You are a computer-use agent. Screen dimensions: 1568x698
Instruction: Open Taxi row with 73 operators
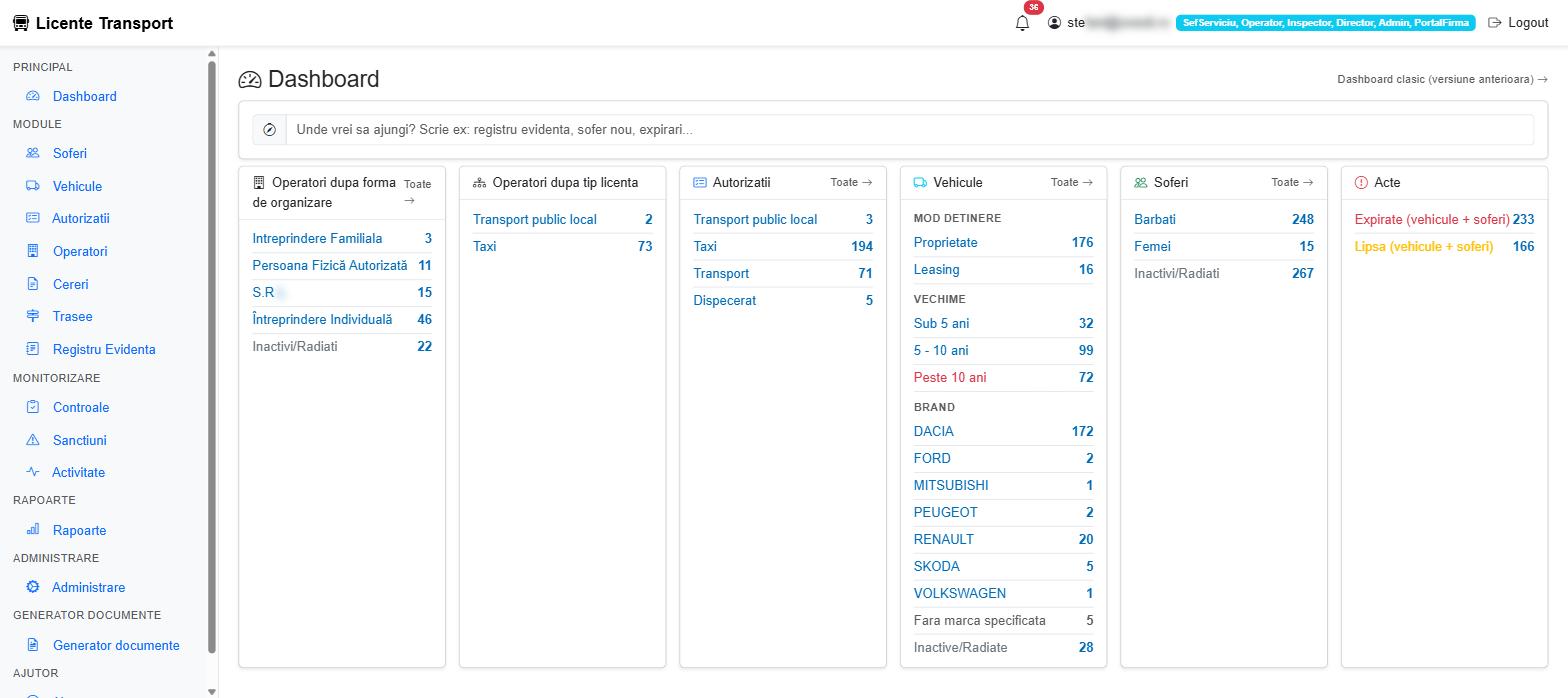pos(562,247)
